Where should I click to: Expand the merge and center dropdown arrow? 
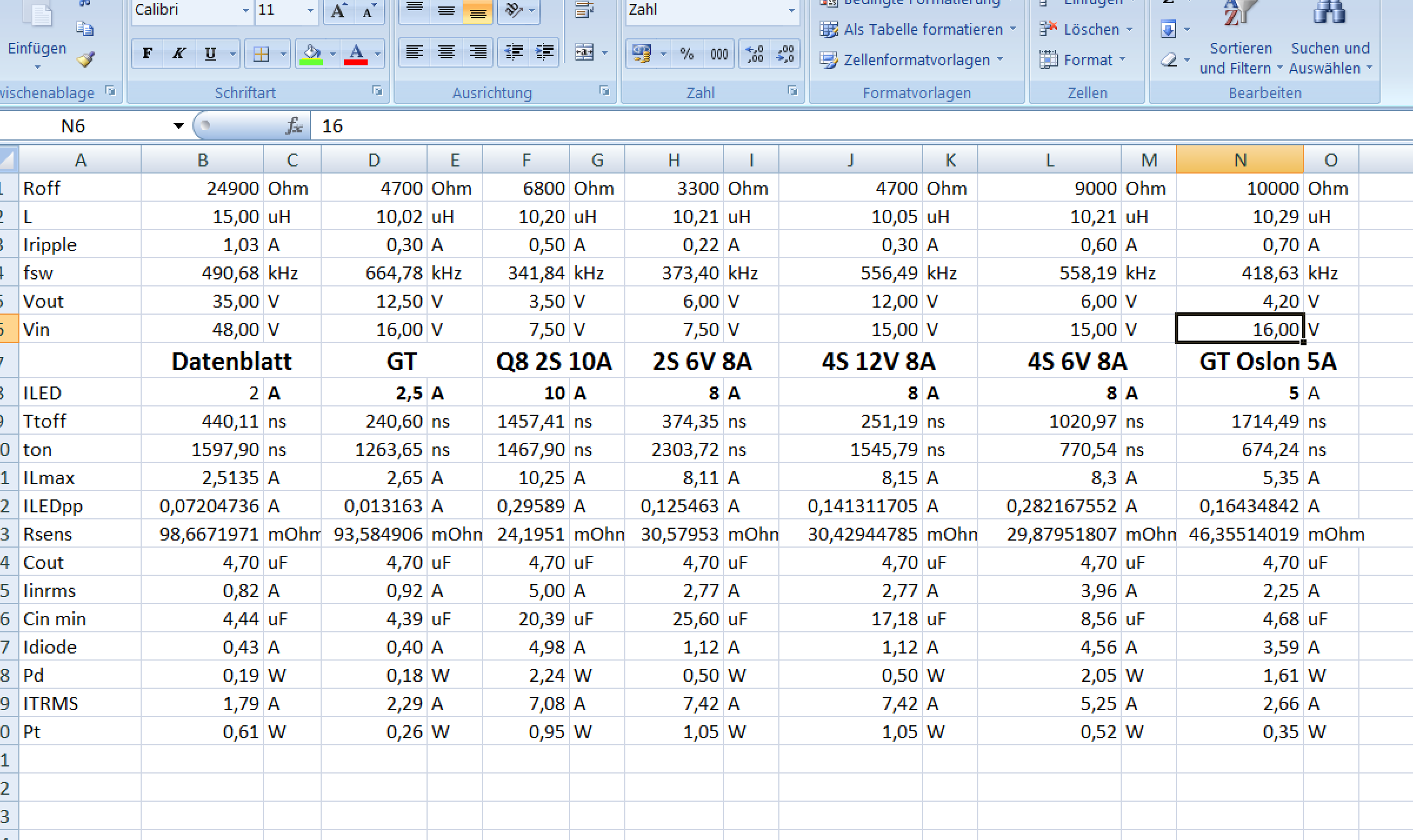(x=605, y=54)
